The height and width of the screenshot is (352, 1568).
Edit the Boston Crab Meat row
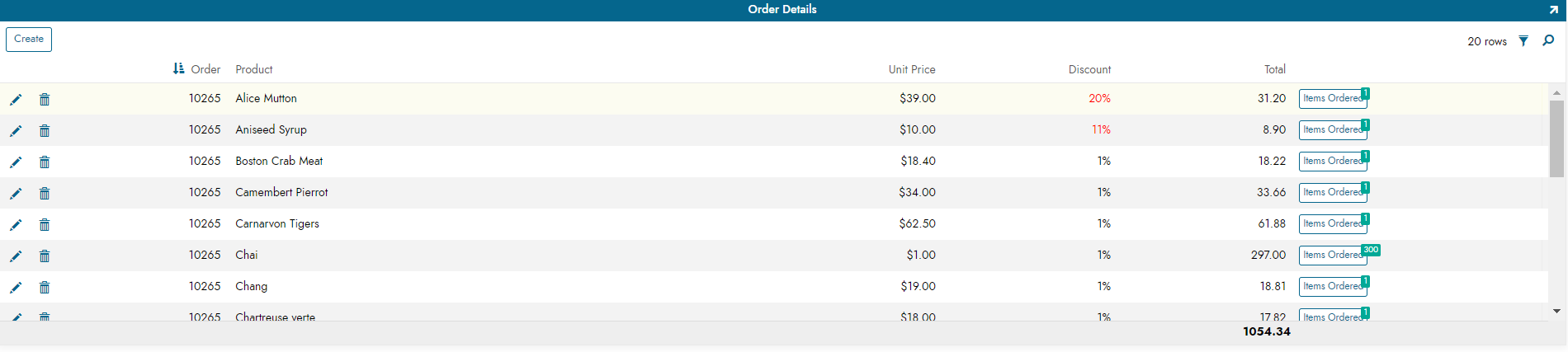tap(16, 162)
